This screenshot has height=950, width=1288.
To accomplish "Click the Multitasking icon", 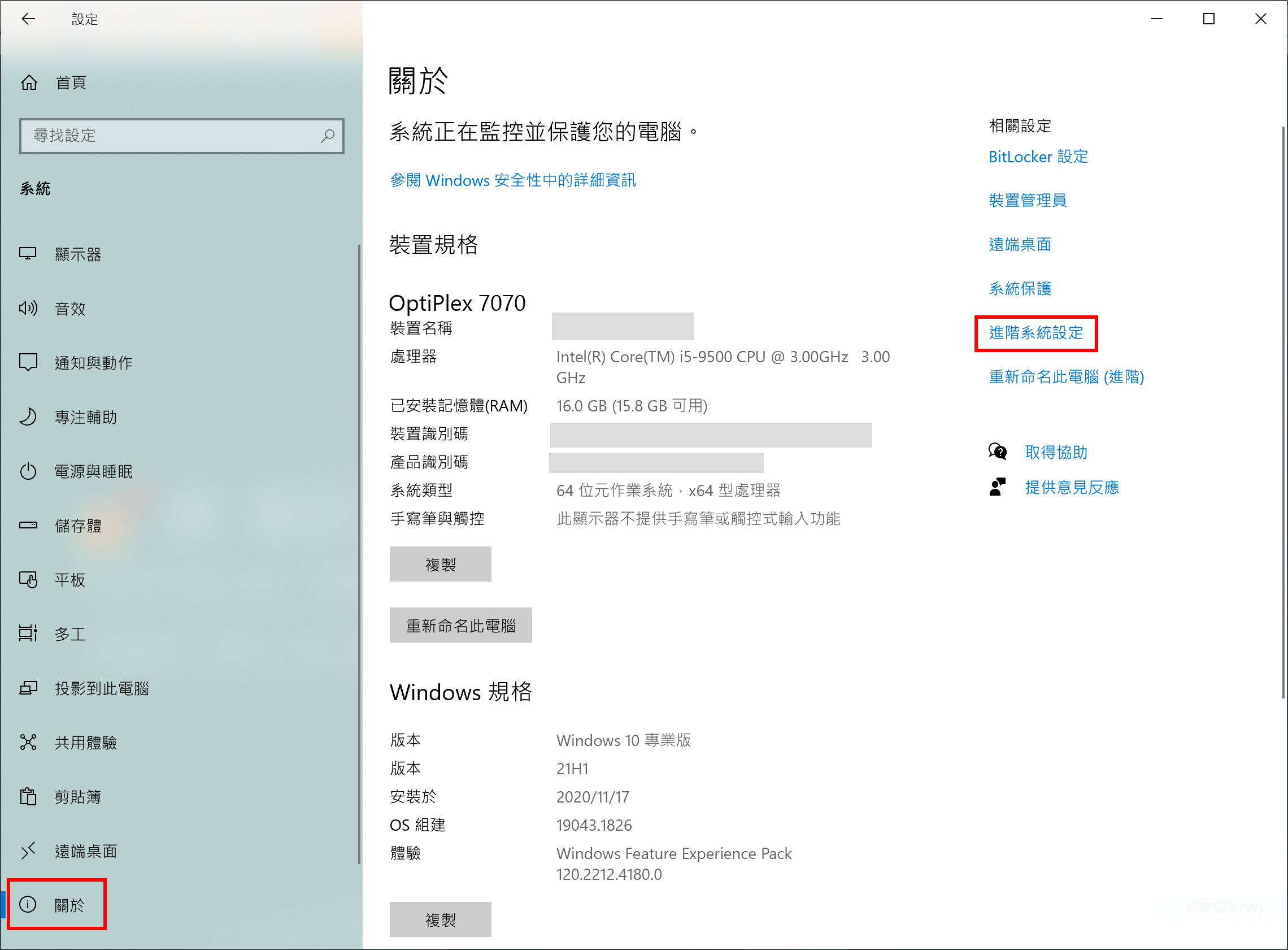I will (28, 634).
